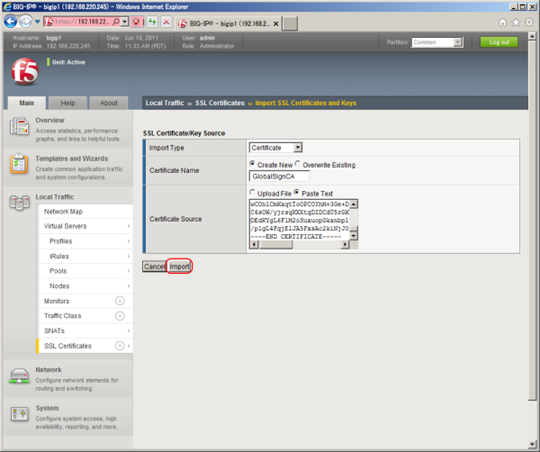Open the Overview section icon

pos(19,126)
